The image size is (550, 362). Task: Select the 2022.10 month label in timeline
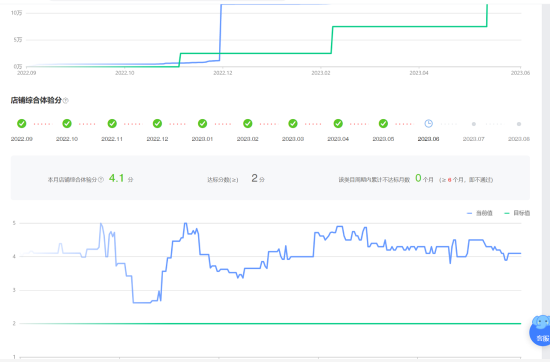point(67,139)
